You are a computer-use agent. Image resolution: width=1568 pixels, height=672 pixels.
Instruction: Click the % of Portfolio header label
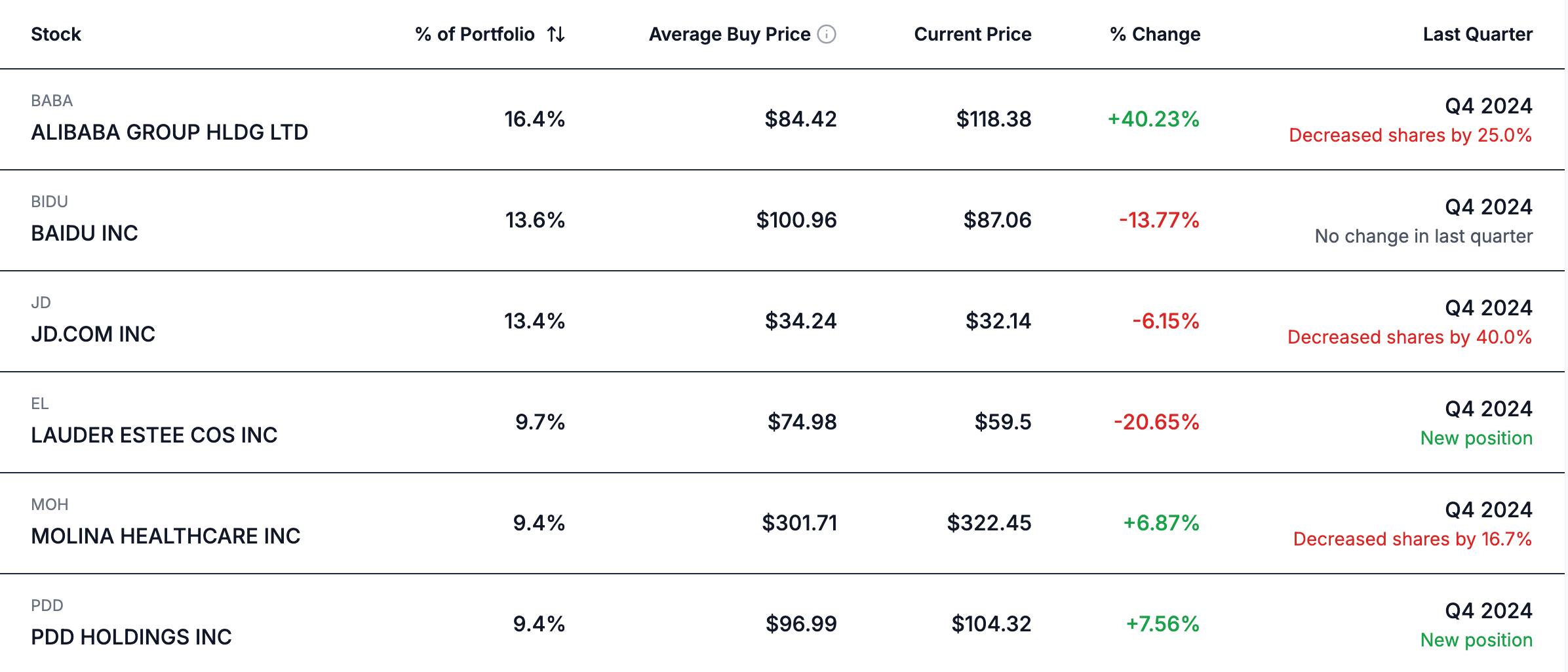(x=475, y=34)
